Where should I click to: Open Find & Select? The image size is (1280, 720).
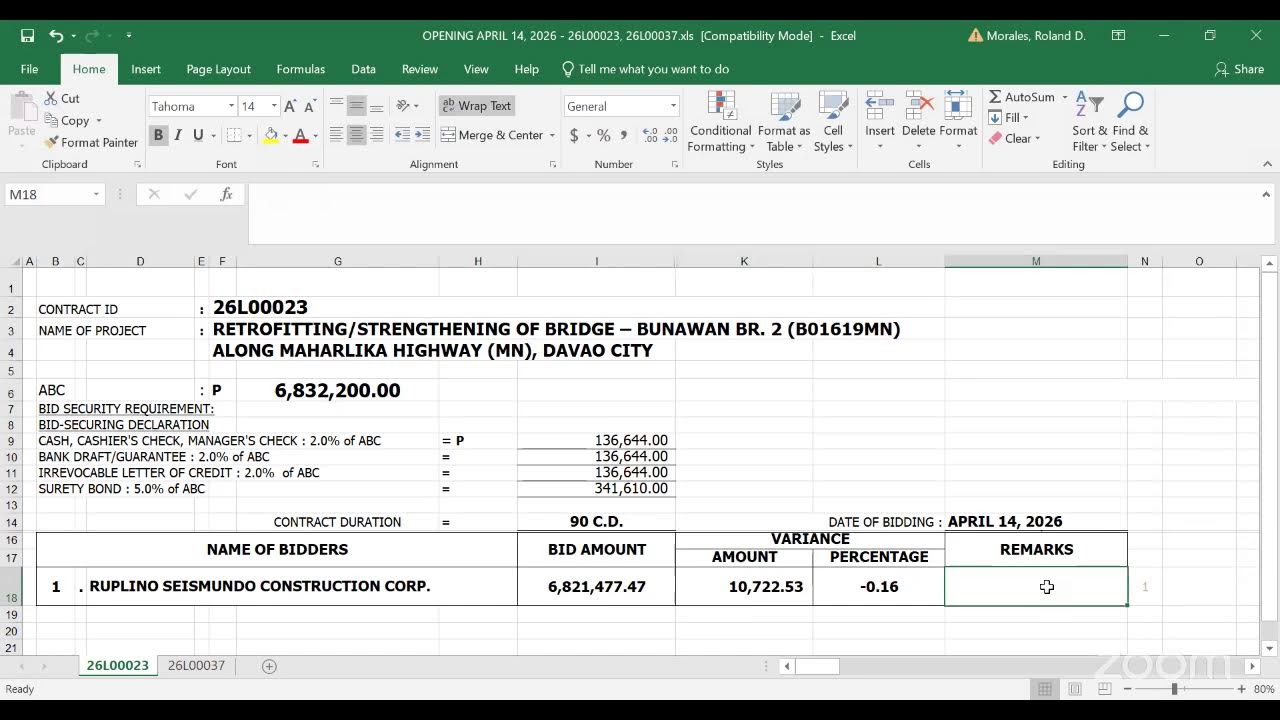click(x=1130, y=122)
